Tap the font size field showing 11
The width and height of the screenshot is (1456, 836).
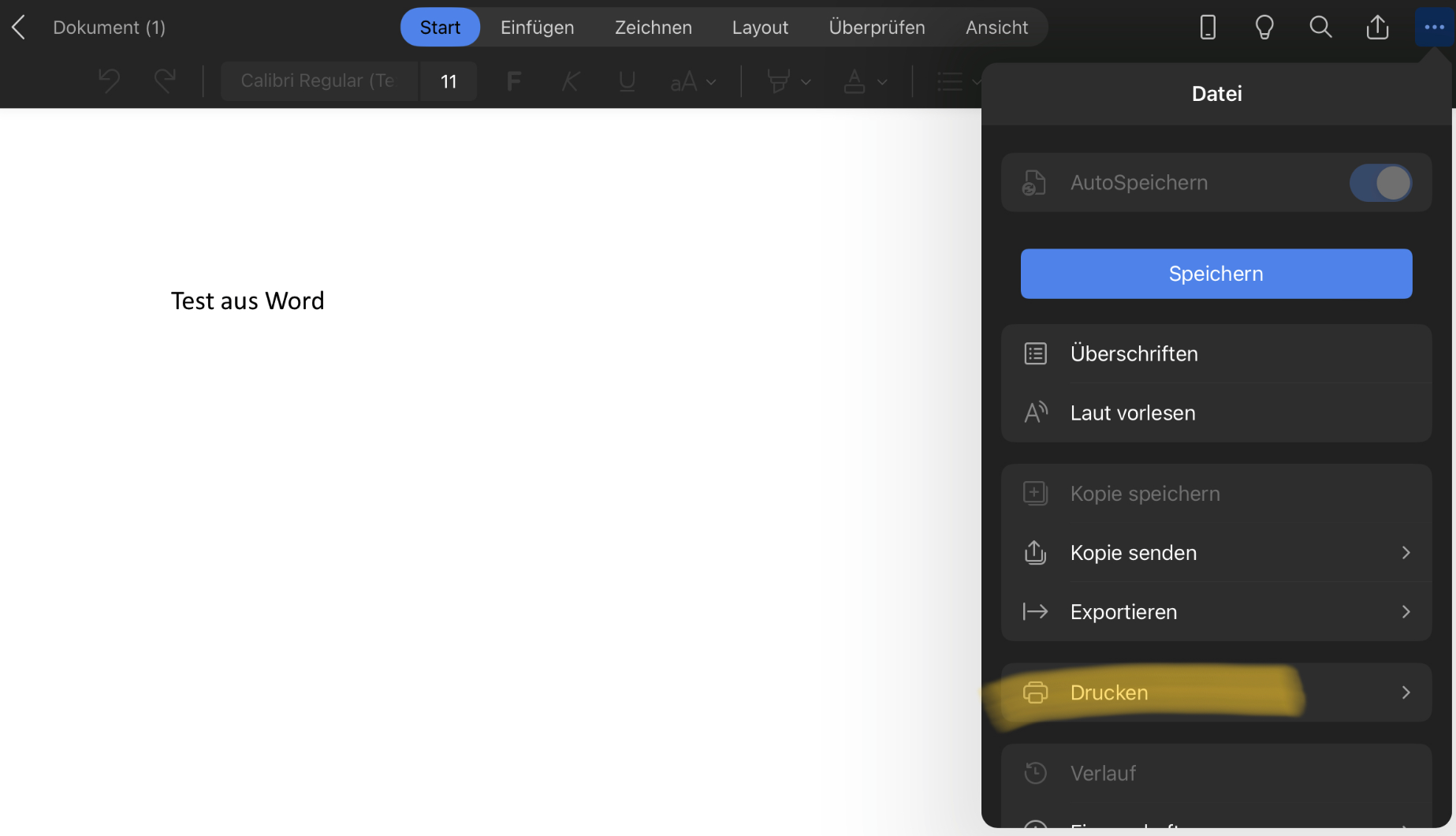449,81
